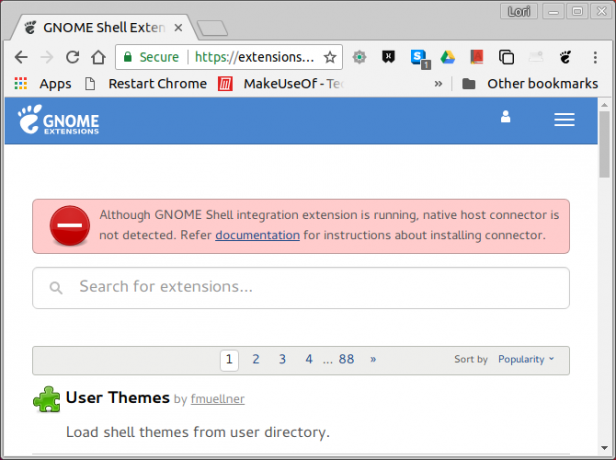616x460 pixels.
Task: Click the Search for extensions field
Action: point(301,288)
